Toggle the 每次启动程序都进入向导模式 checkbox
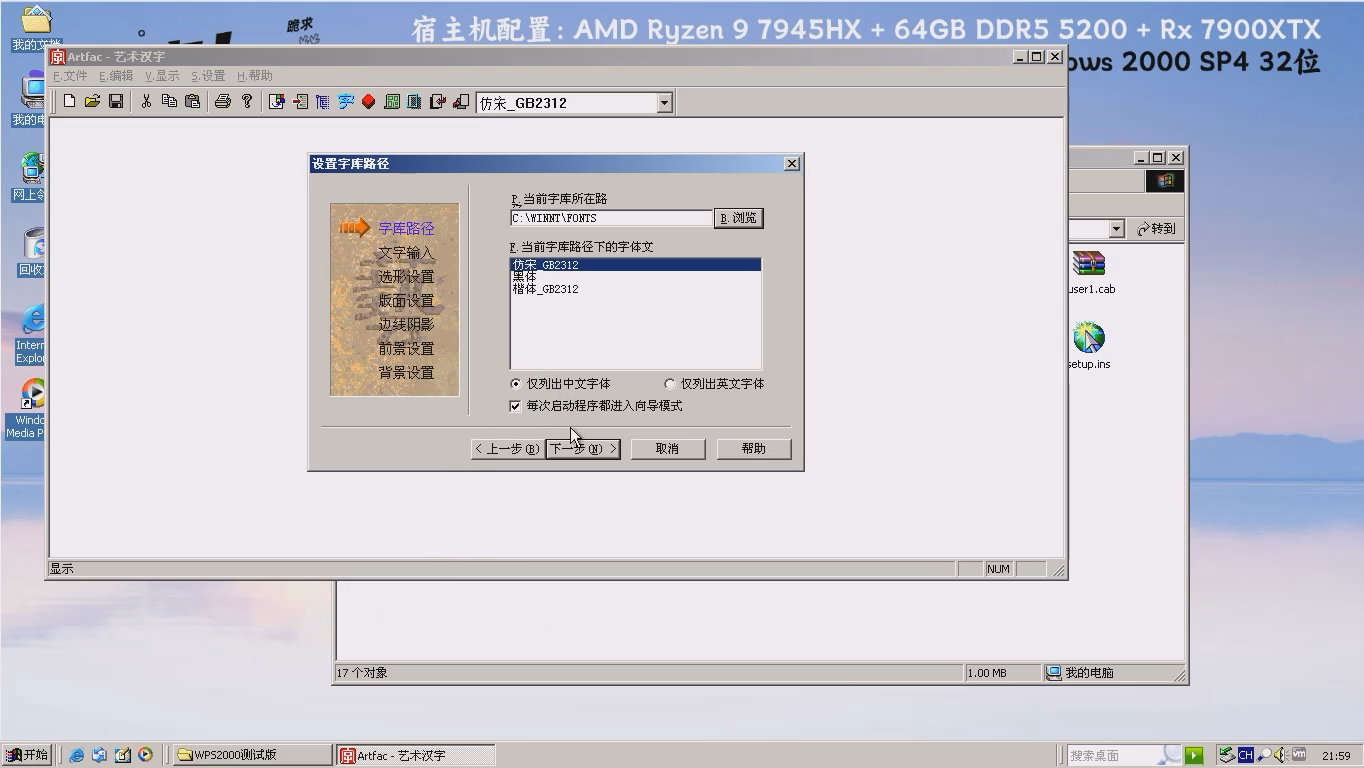This screenshot has height=768, width=1364. pos(515,406)
